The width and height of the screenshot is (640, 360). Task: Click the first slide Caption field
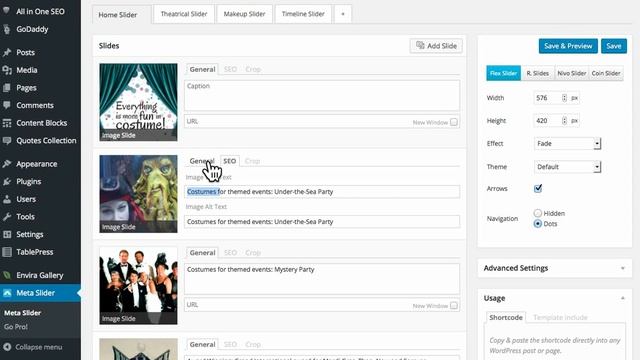point(322,96)
